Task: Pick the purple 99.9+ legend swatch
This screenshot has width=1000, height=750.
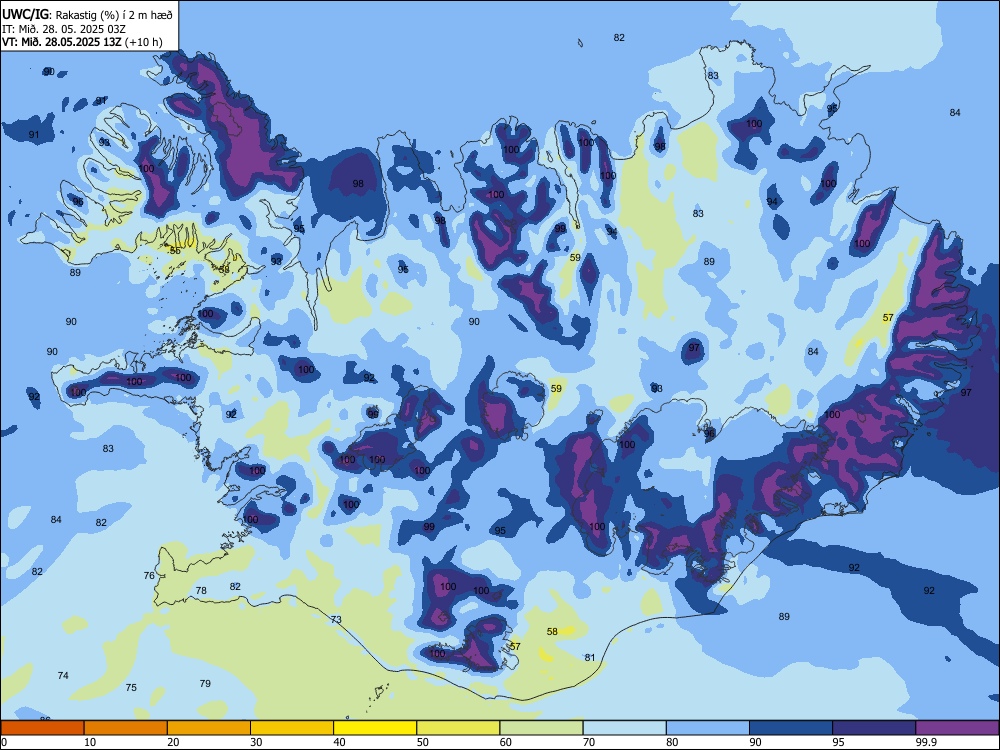Action: tap(957, 728)
